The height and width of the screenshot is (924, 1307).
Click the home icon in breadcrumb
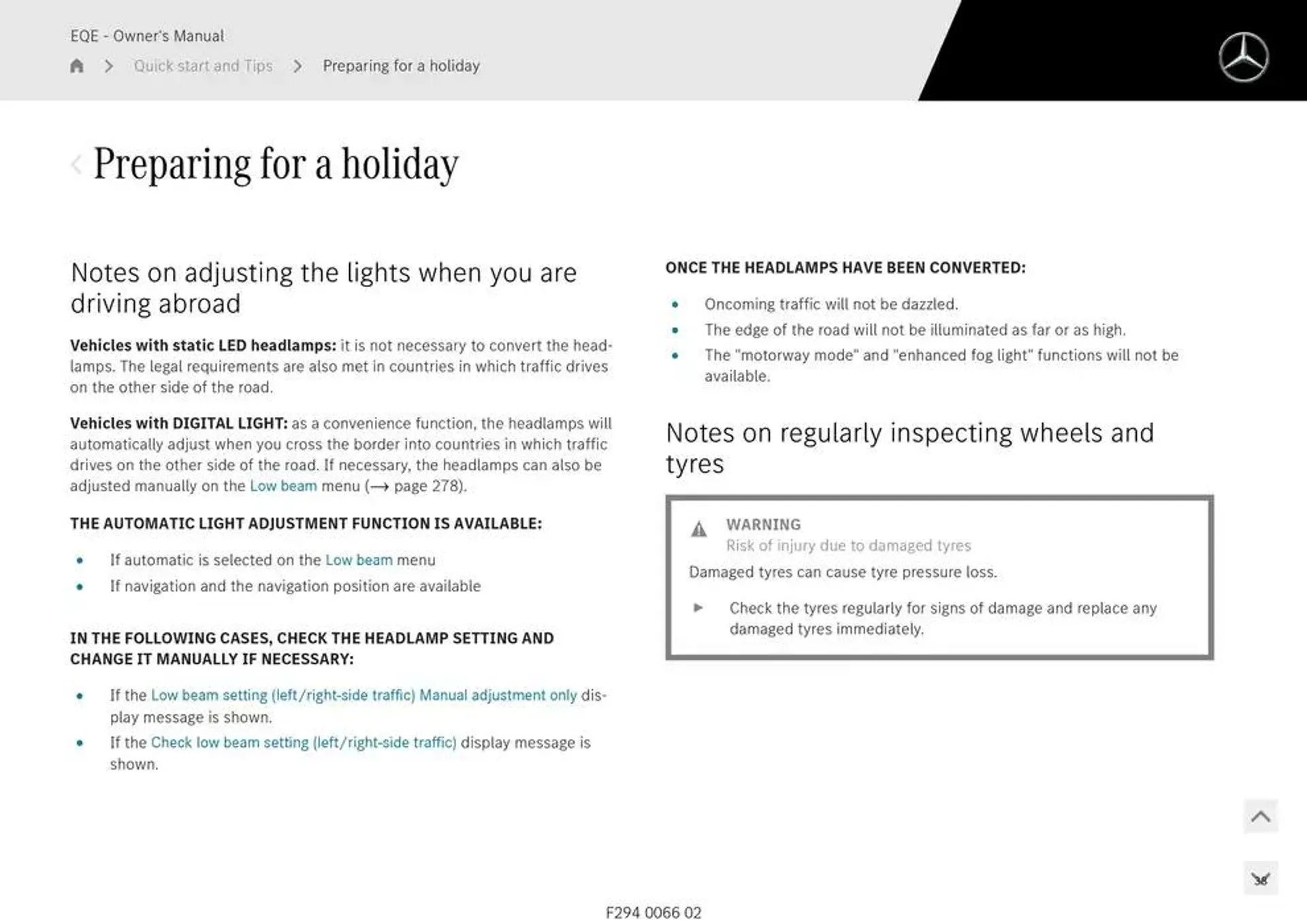tap(77, 65)
